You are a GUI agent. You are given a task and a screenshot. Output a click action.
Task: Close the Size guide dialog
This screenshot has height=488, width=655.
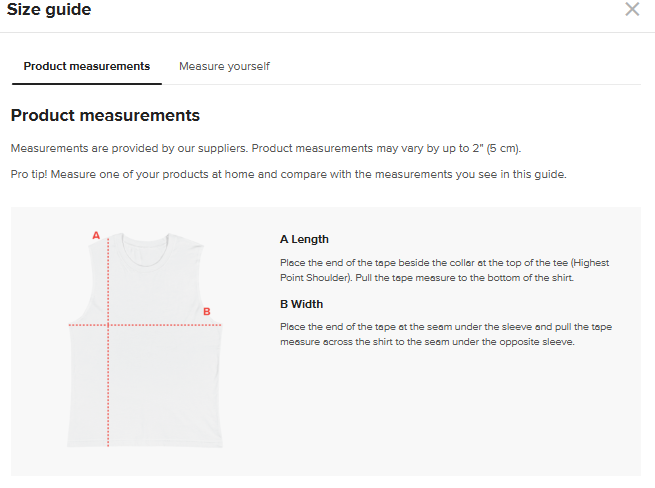coord(632,10)
